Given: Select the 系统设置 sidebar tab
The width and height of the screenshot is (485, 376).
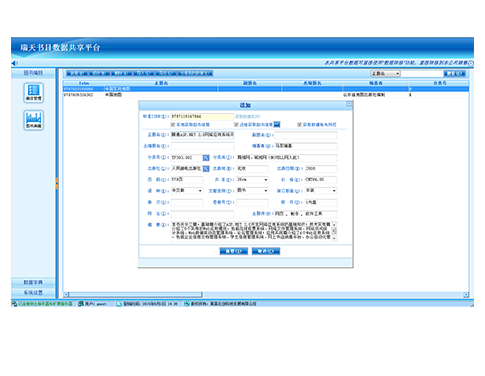Looking at the screenshot, I should 33,293.
